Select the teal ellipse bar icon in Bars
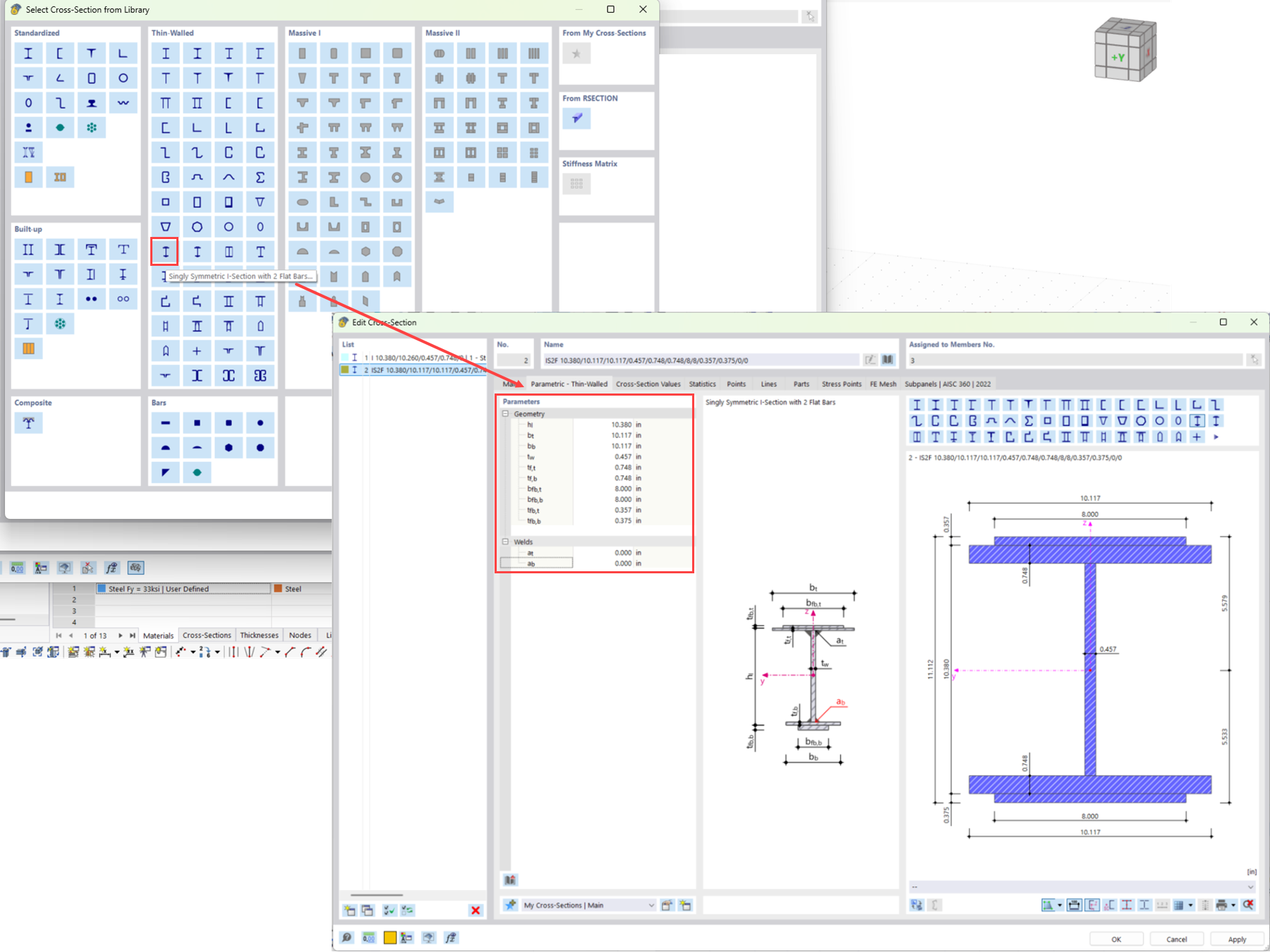 click(x=197, y=472)
